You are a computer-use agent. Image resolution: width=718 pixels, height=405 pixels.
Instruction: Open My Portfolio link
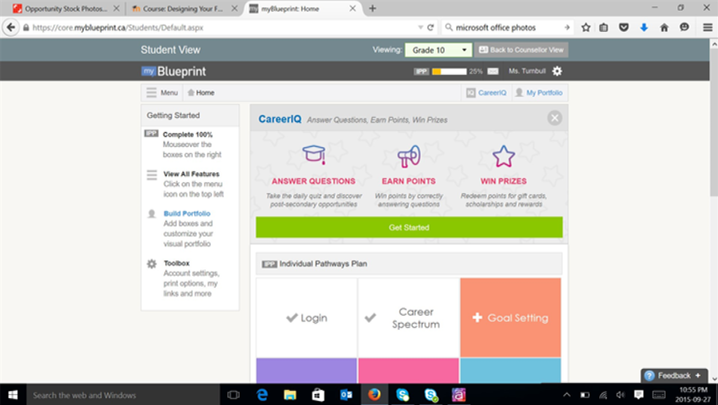click(539, 93)
